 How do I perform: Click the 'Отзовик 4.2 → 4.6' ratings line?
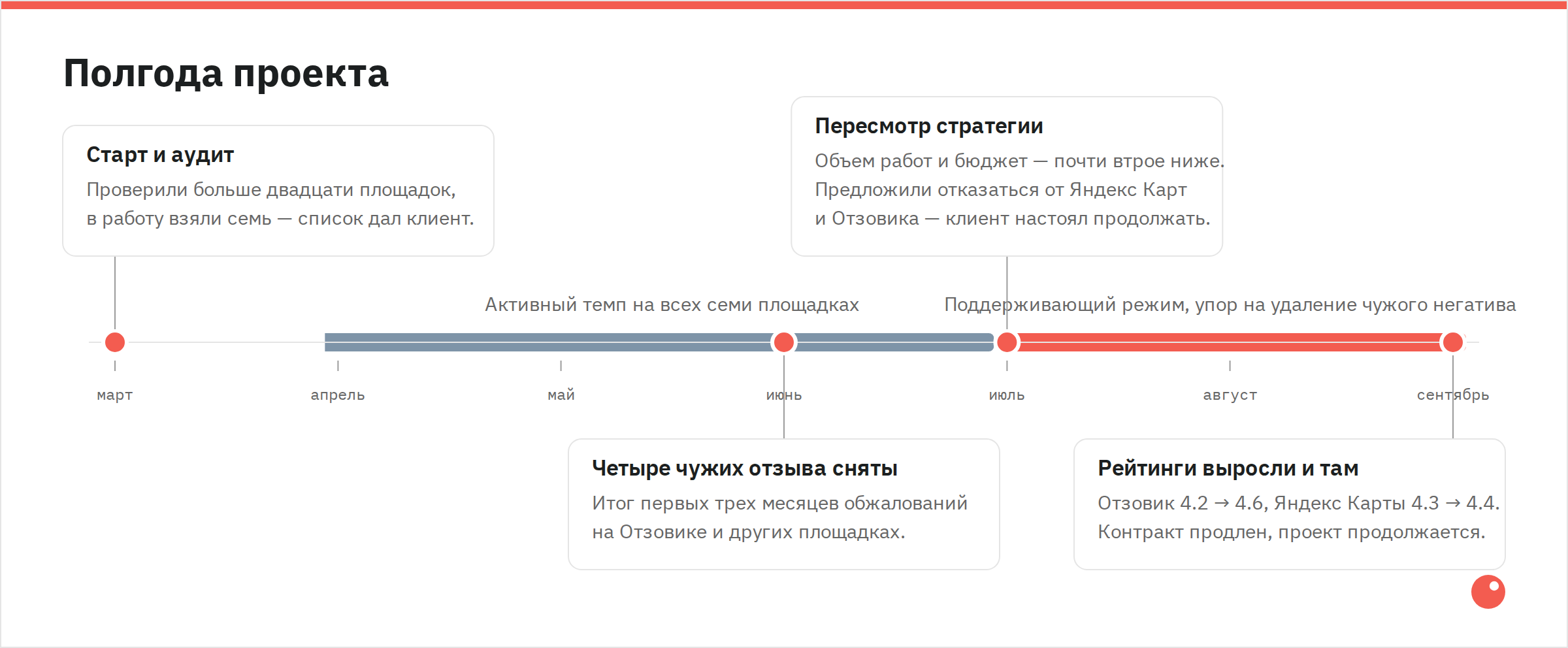[1299, 504]
